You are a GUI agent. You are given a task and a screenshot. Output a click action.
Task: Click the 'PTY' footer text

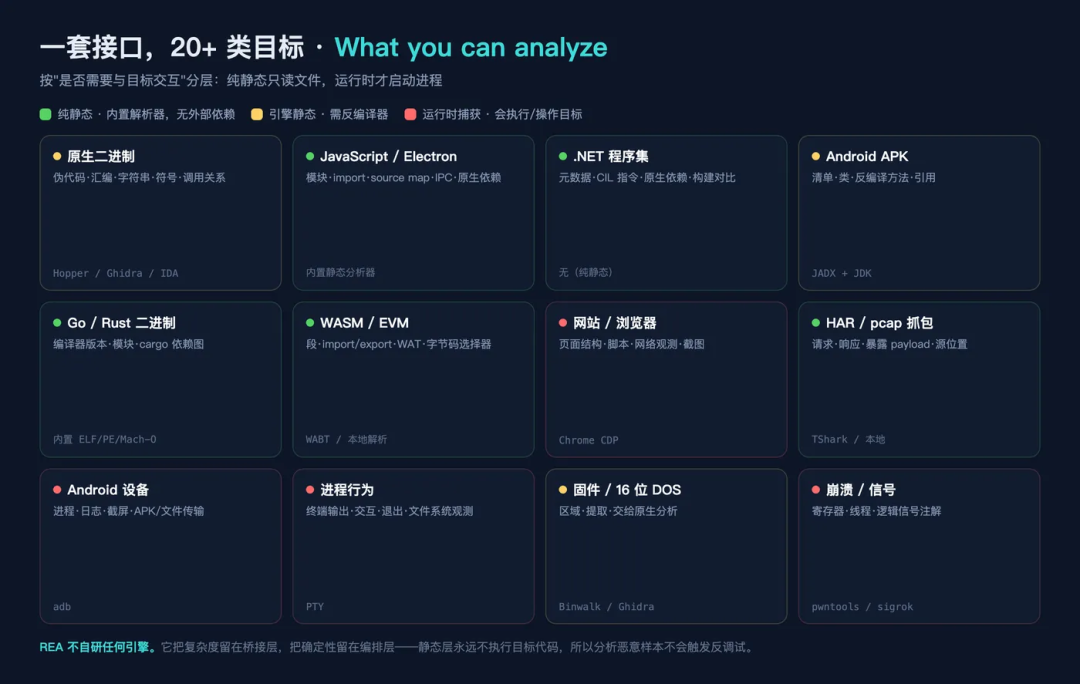315,607
